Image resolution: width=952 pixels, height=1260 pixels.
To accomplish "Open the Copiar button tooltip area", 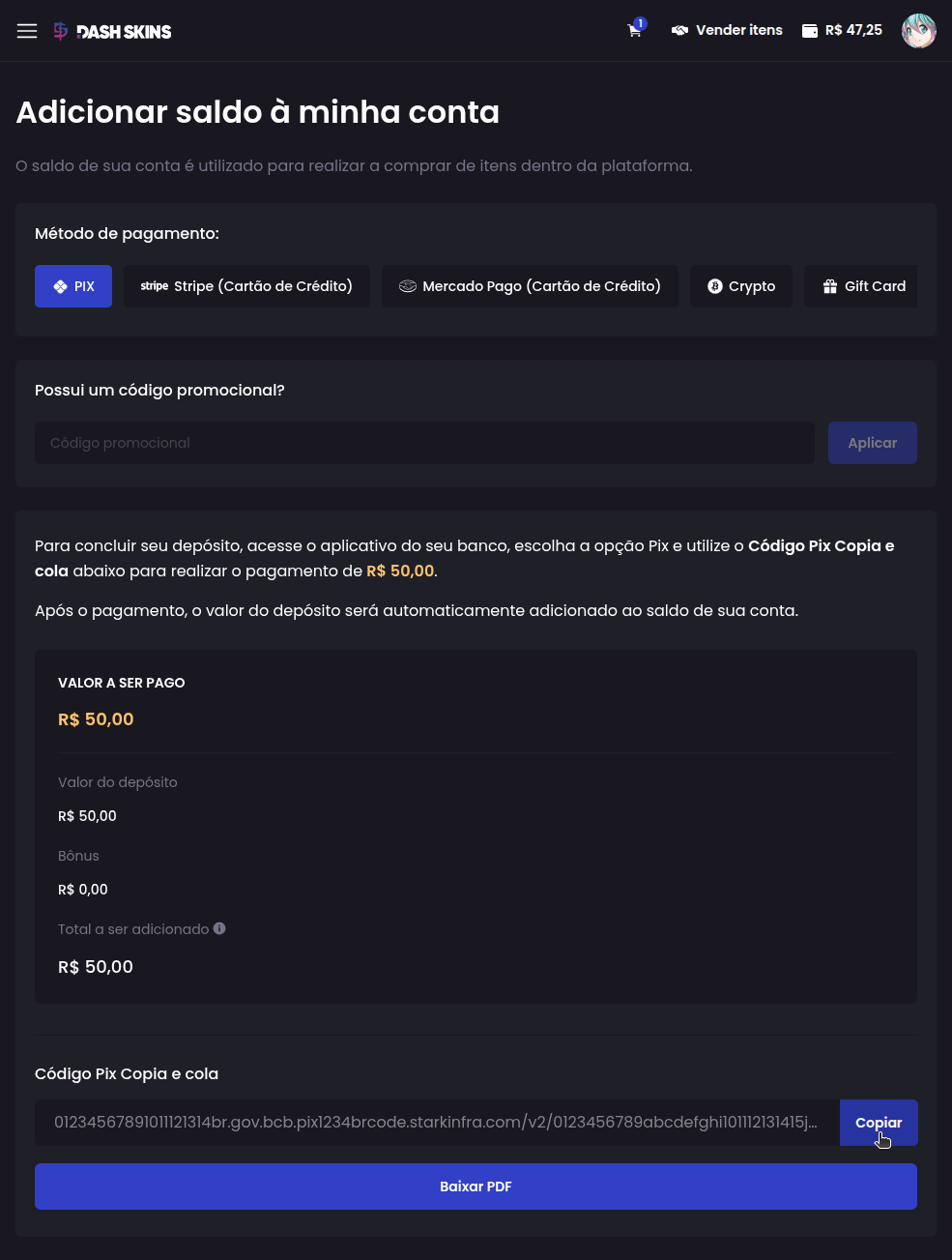I will tap(878, 1123).
